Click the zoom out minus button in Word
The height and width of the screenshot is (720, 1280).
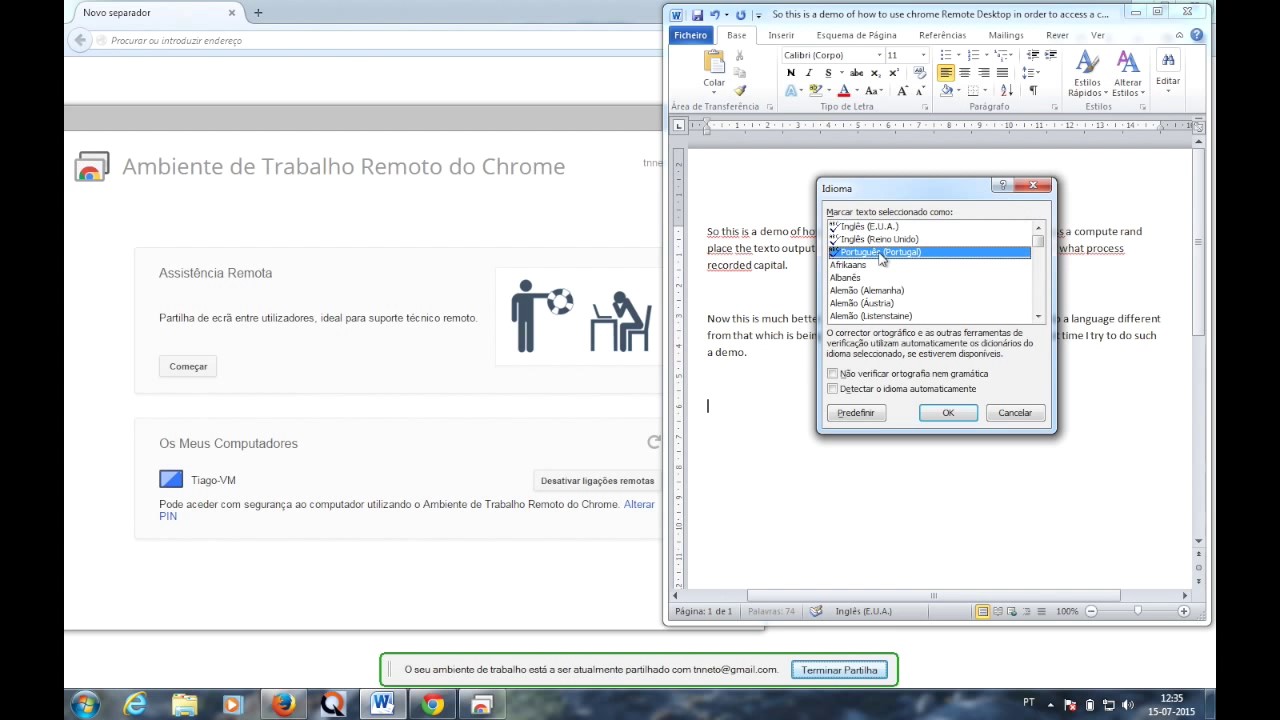pos(1091,611)
